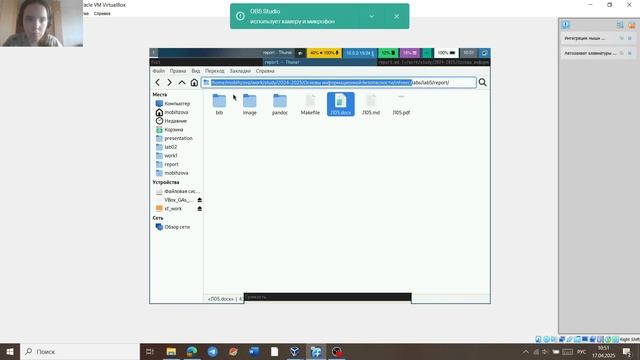The image size is (640, 360).
Task: Open the Правка menu
Action: click(x=178, y=71)
